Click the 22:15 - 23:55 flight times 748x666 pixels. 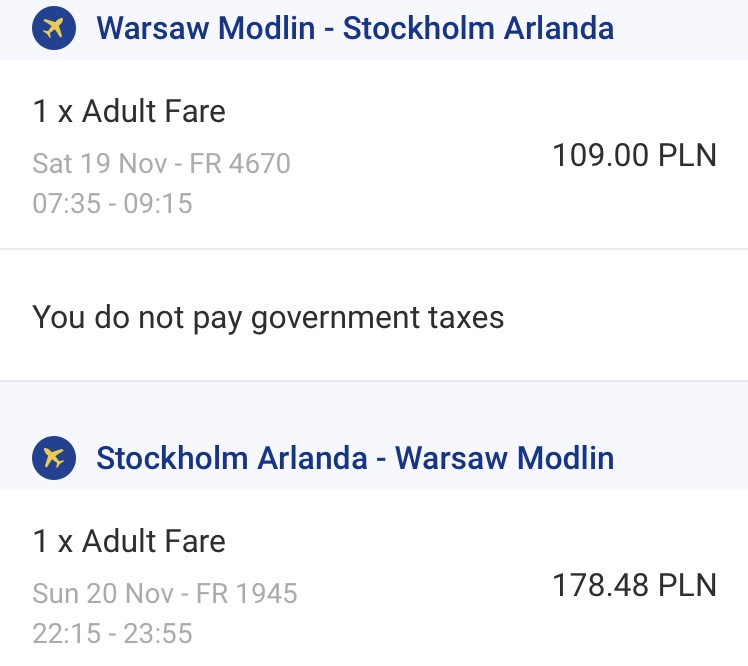(x=113, y=634)
